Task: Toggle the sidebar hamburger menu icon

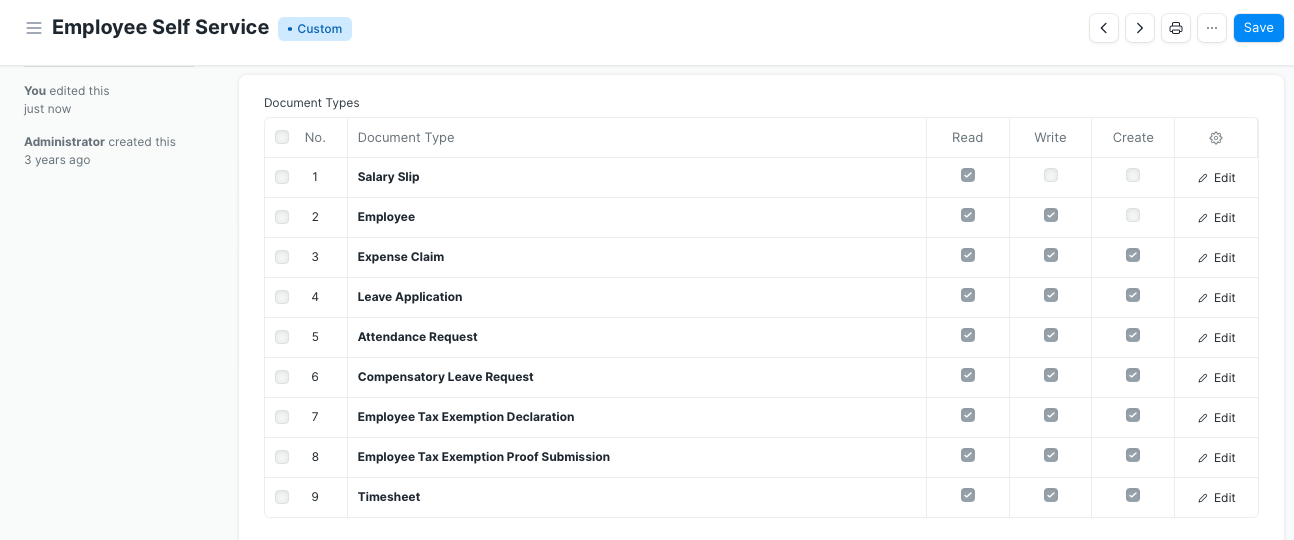Action: [34, 28]
